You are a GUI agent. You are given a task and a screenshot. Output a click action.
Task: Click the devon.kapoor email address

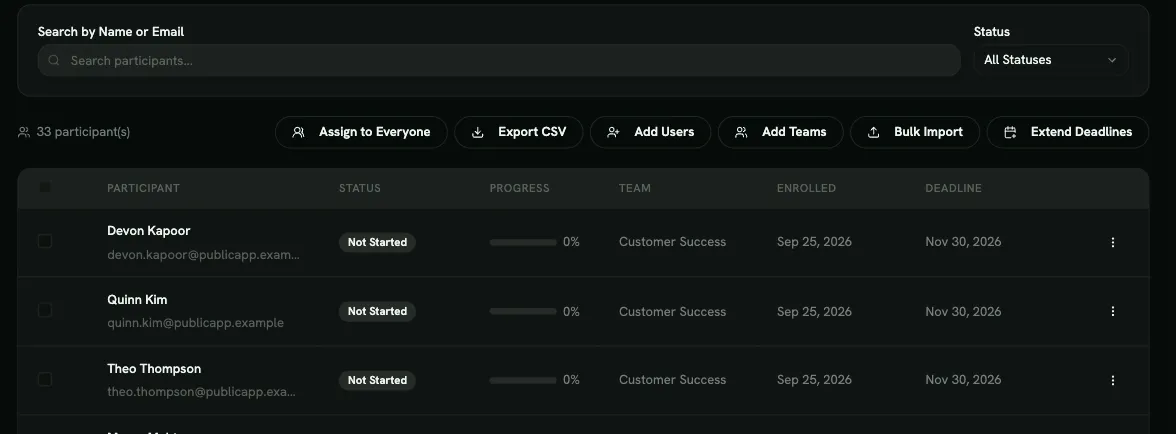pos(203,254)
